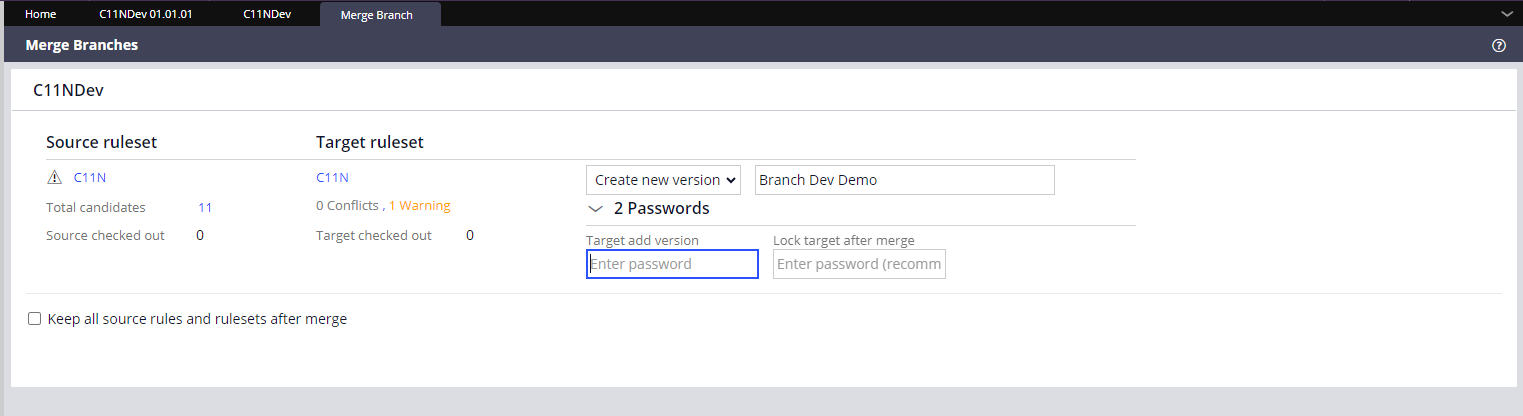This screenshot has width=1523, height=416.
Task: Open the source ruleset C11N link
Action: coord(90,178)
